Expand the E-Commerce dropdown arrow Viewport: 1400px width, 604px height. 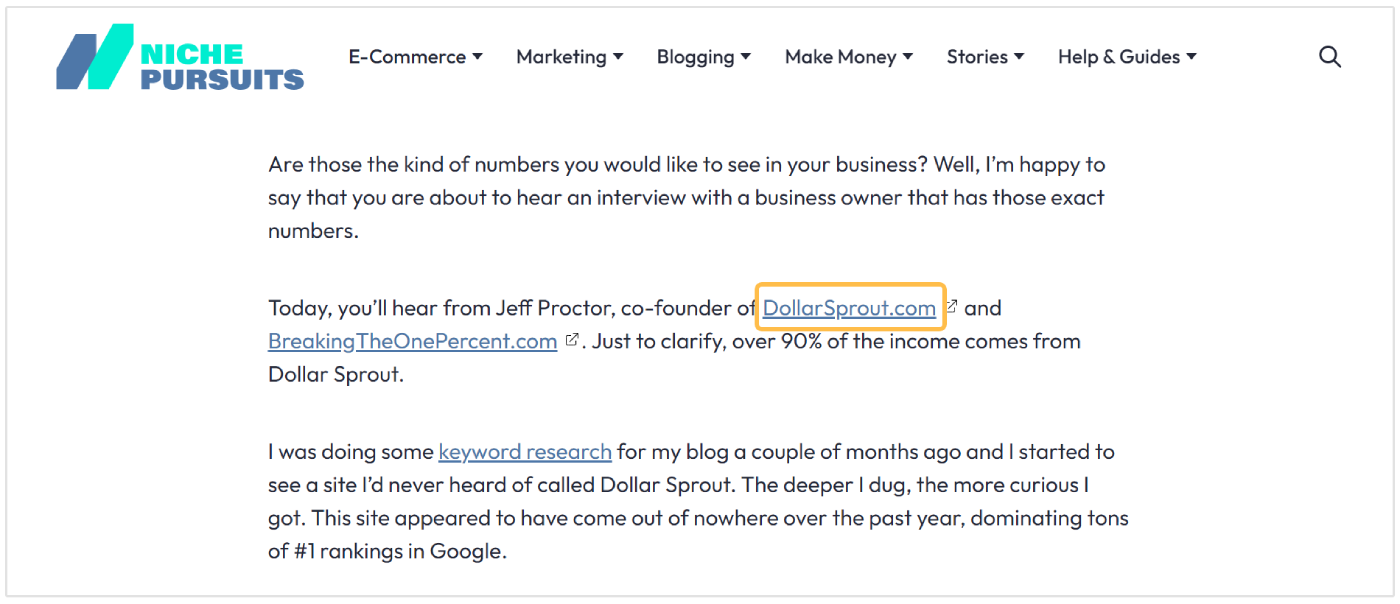point(478,57)
